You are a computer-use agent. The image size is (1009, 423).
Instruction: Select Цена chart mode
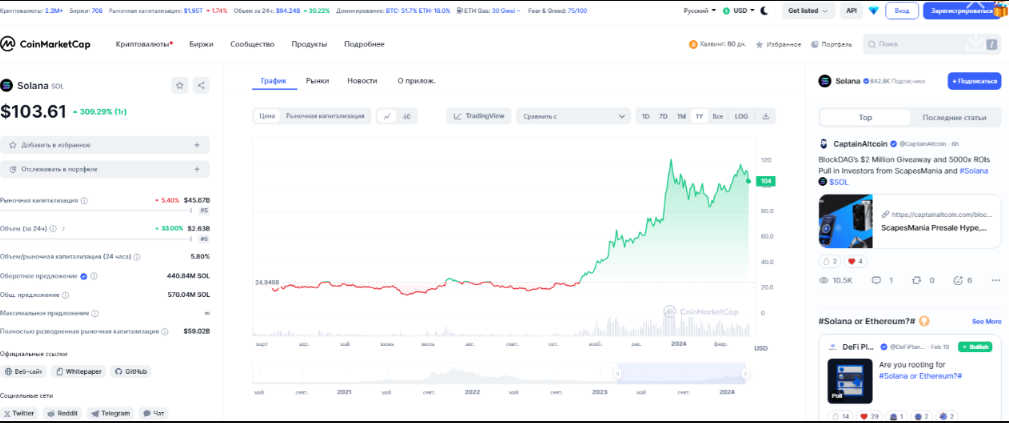pos(267,116)
